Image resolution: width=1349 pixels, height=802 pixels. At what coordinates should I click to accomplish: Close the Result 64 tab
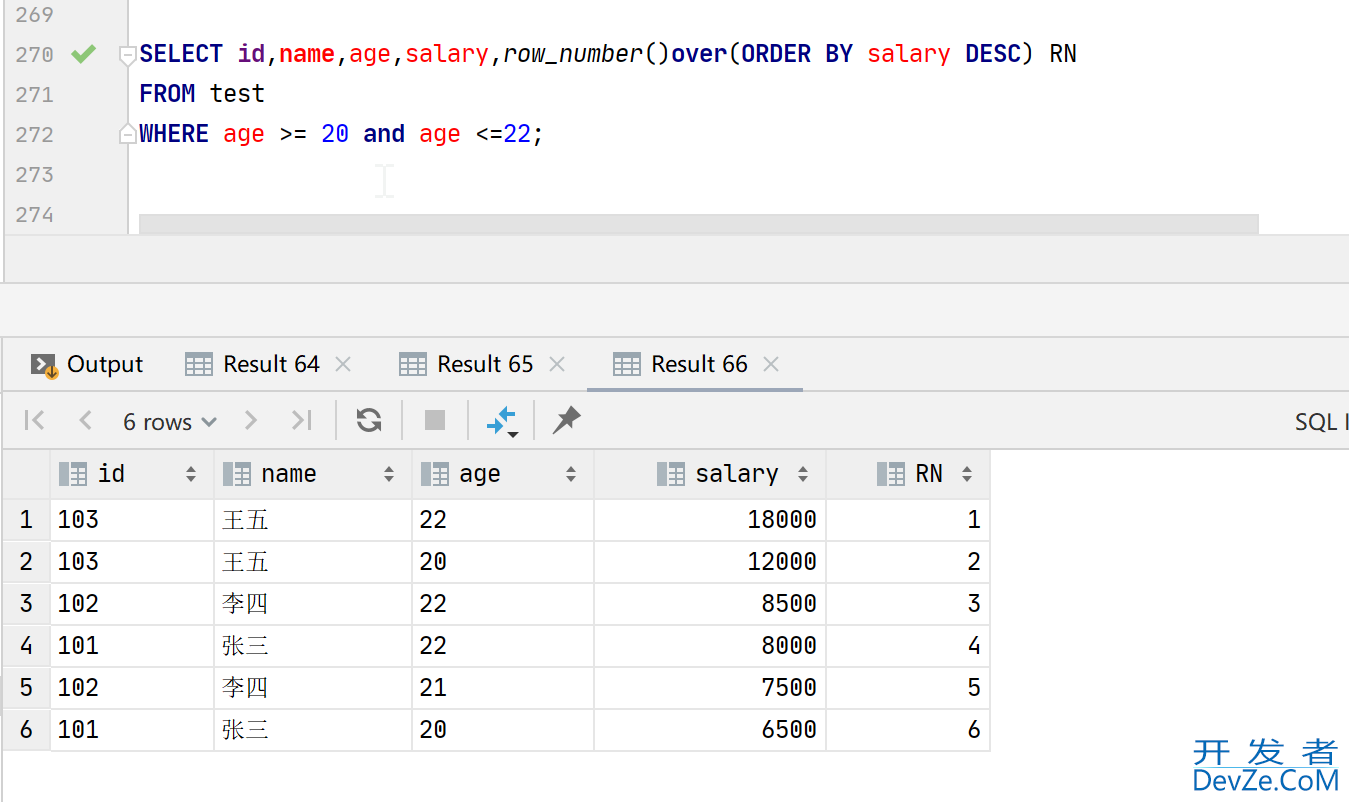[343, 365]
